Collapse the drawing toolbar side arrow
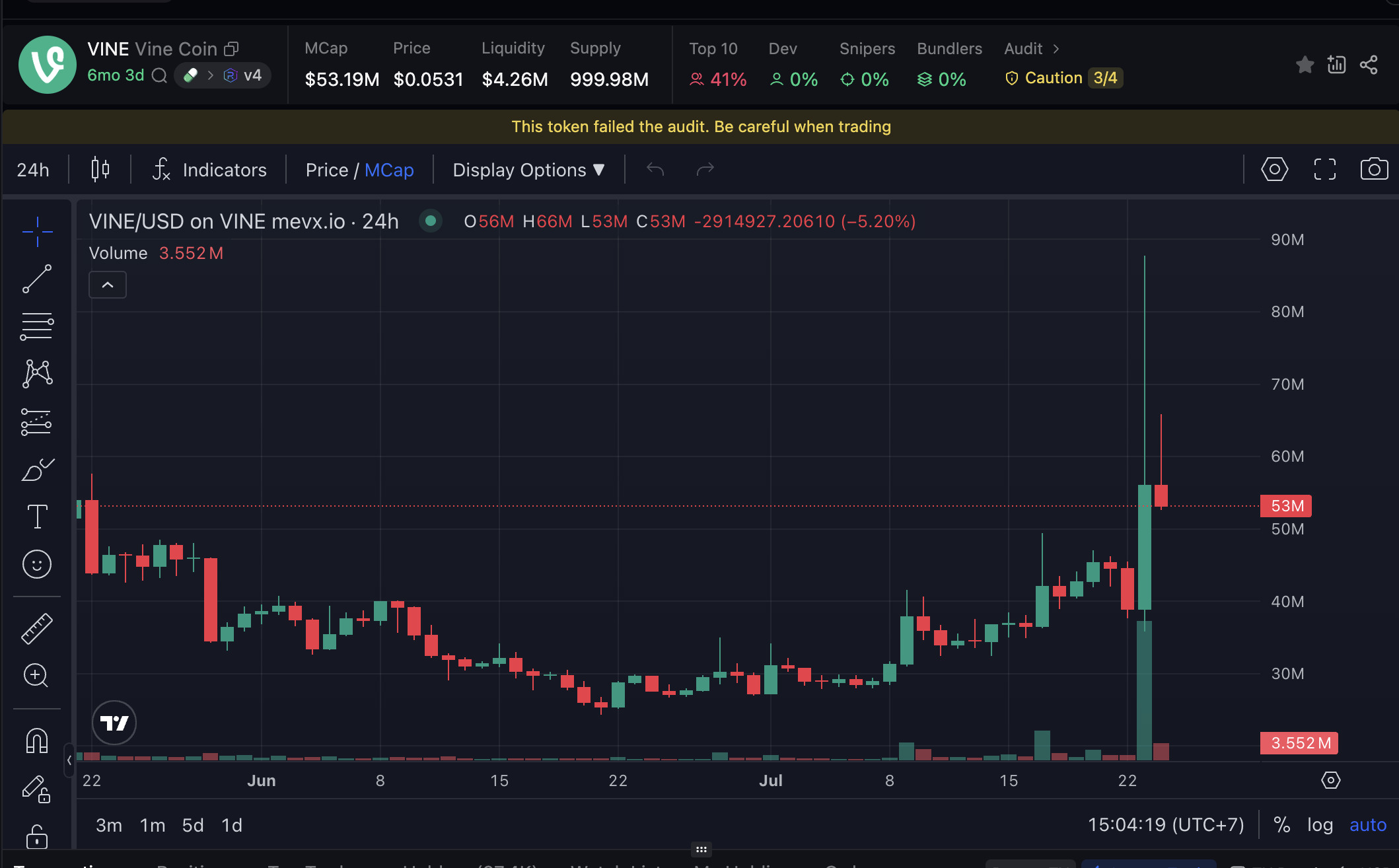This screenshot has width=1399, height=868. [x=69, y=760]
